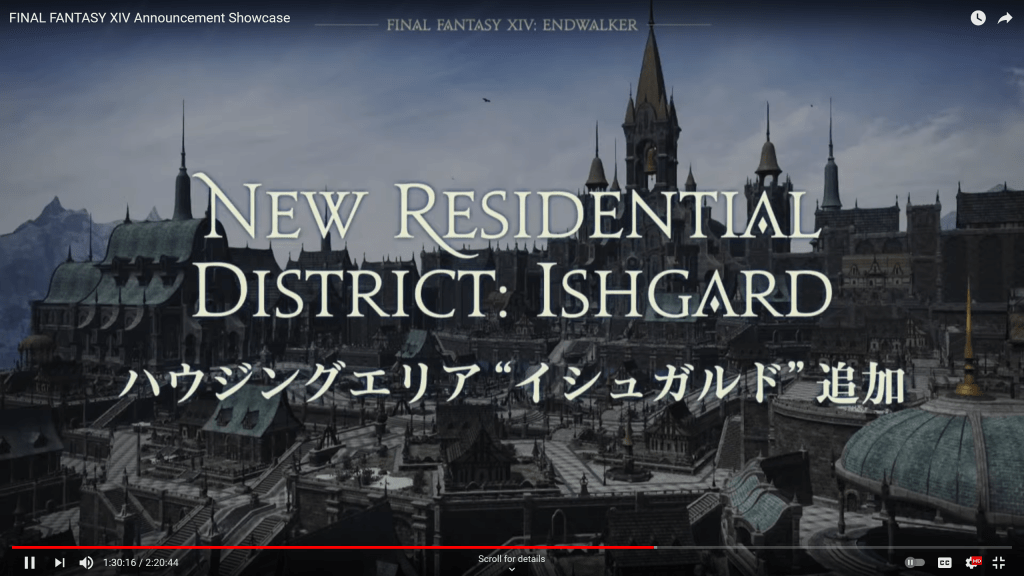Click the Japanese caption text in the video

click(511, 384)
